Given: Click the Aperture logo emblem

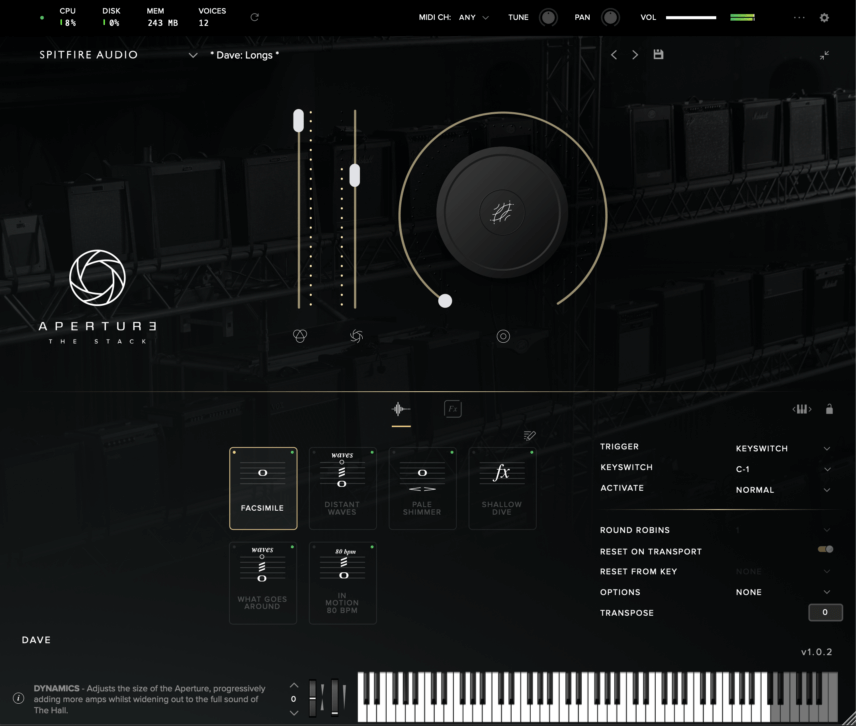Looking at the screenshot, I should 98,277.
